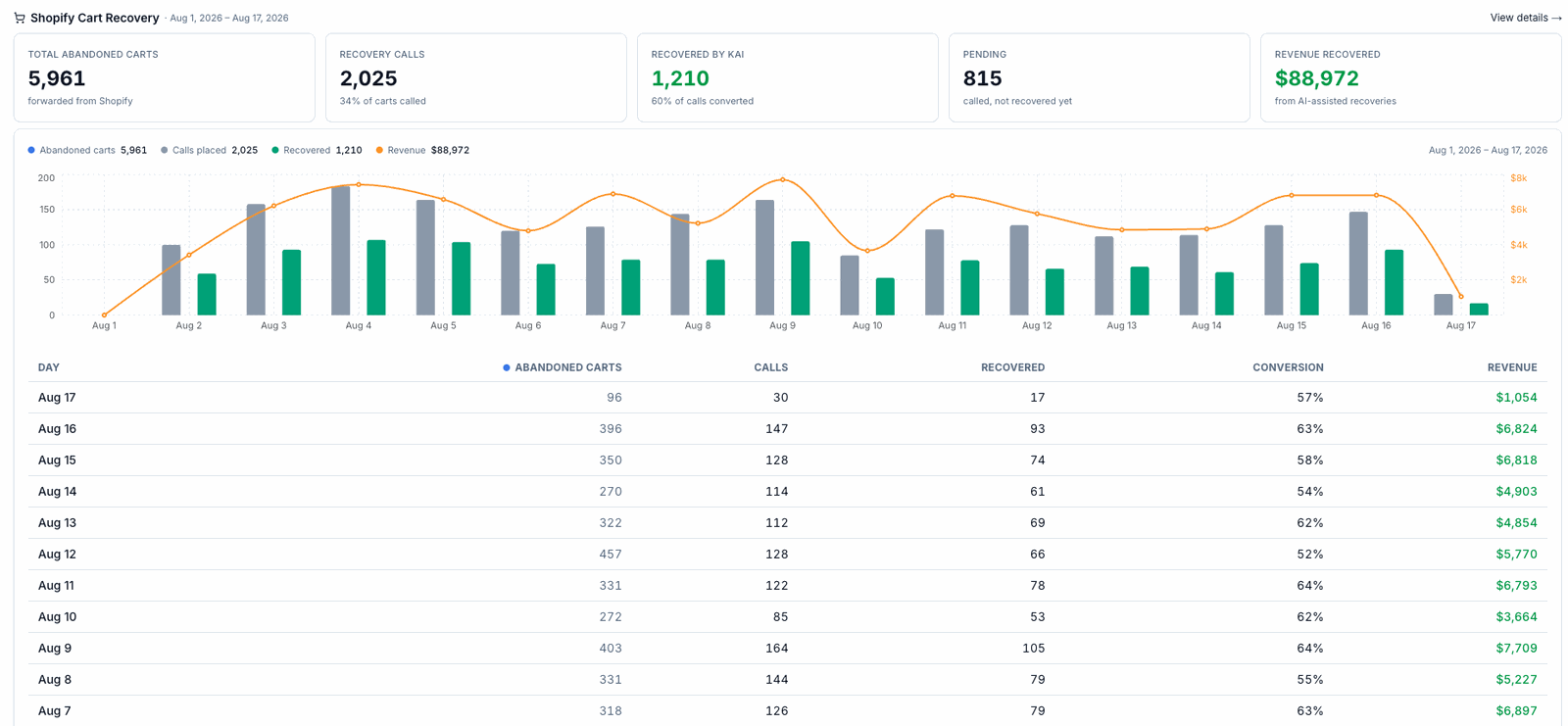
Task: Click the Aug 4 gray calls bar
Action: (x=341, y=251)
